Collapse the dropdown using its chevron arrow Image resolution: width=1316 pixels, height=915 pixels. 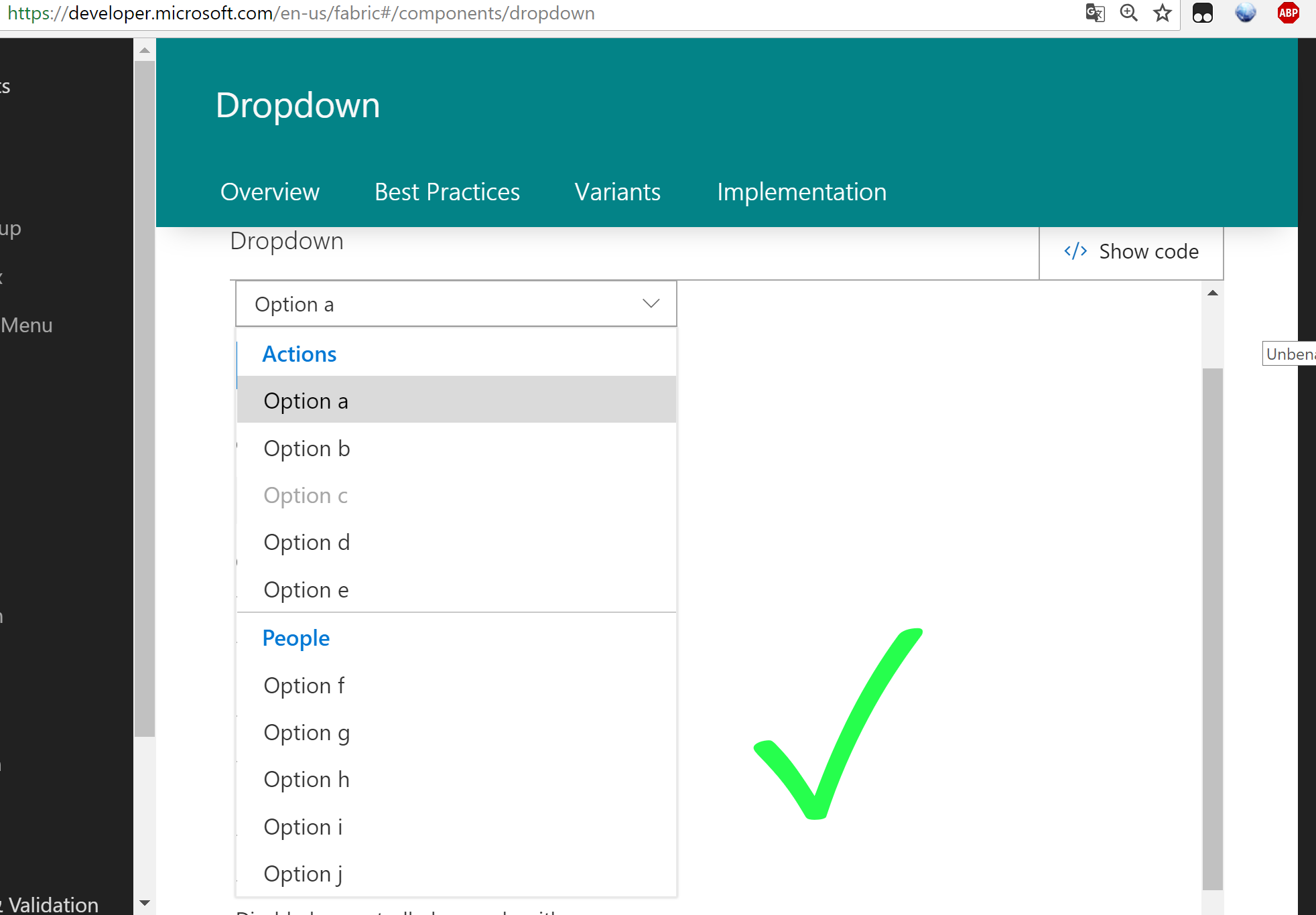(x=650, y=303)
